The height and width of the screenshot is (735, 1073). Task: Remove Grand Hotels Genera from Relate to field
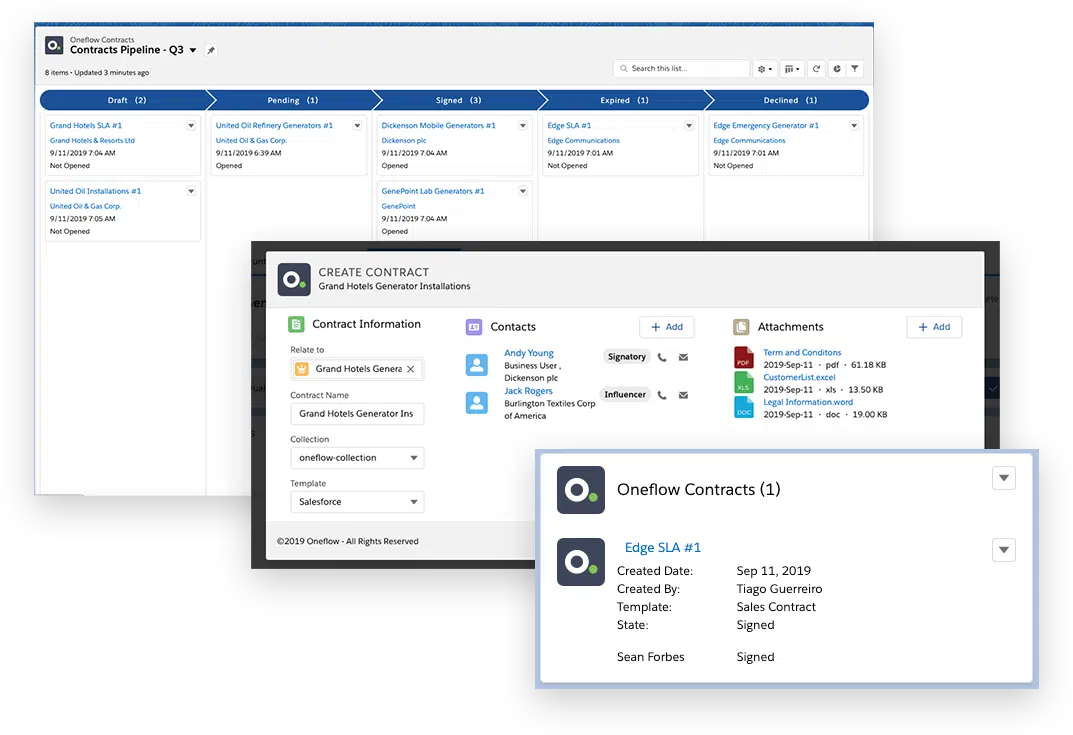coord(411,369)
